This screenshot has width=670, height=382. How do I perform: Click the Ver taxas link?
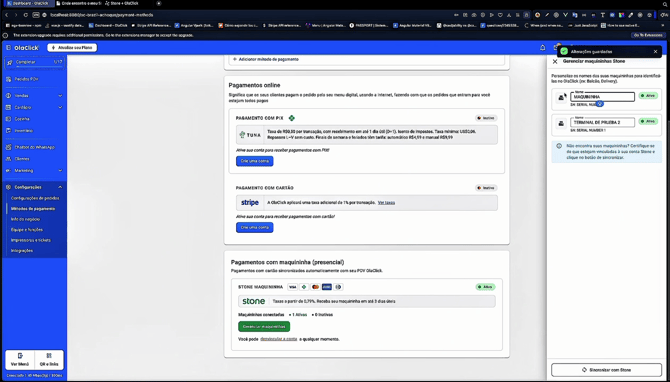point(386,203)
